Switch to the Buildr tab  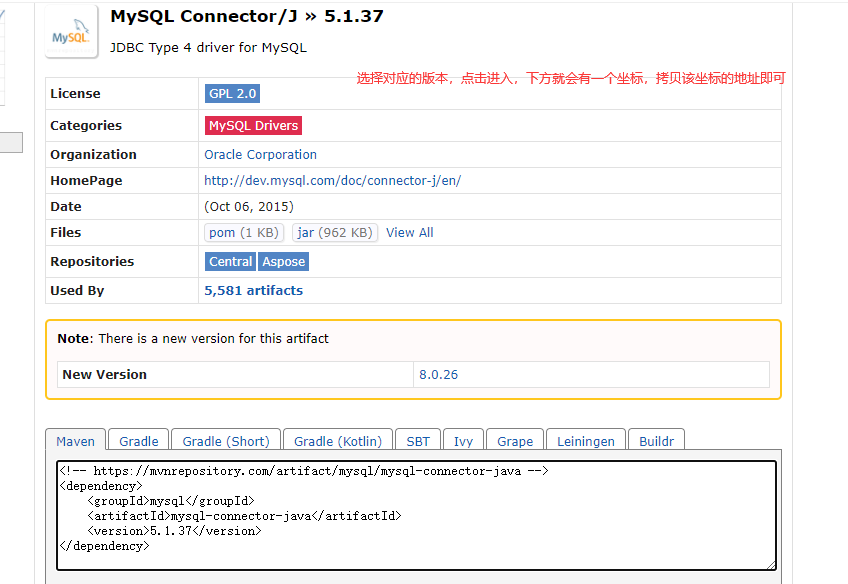657,441
